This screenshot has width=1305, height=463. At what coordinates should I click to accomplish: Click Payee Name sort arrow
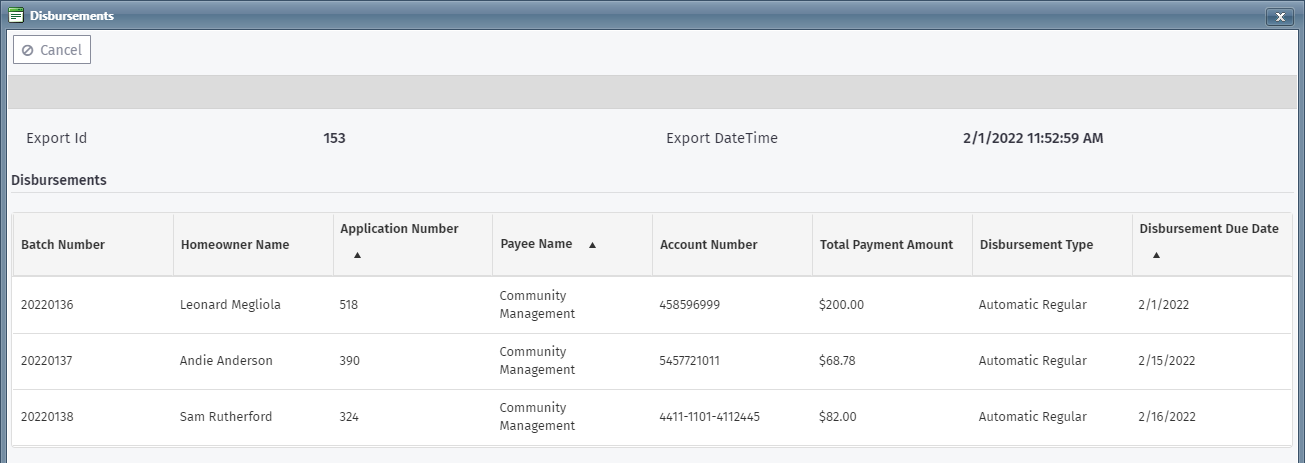click(592, 245)
